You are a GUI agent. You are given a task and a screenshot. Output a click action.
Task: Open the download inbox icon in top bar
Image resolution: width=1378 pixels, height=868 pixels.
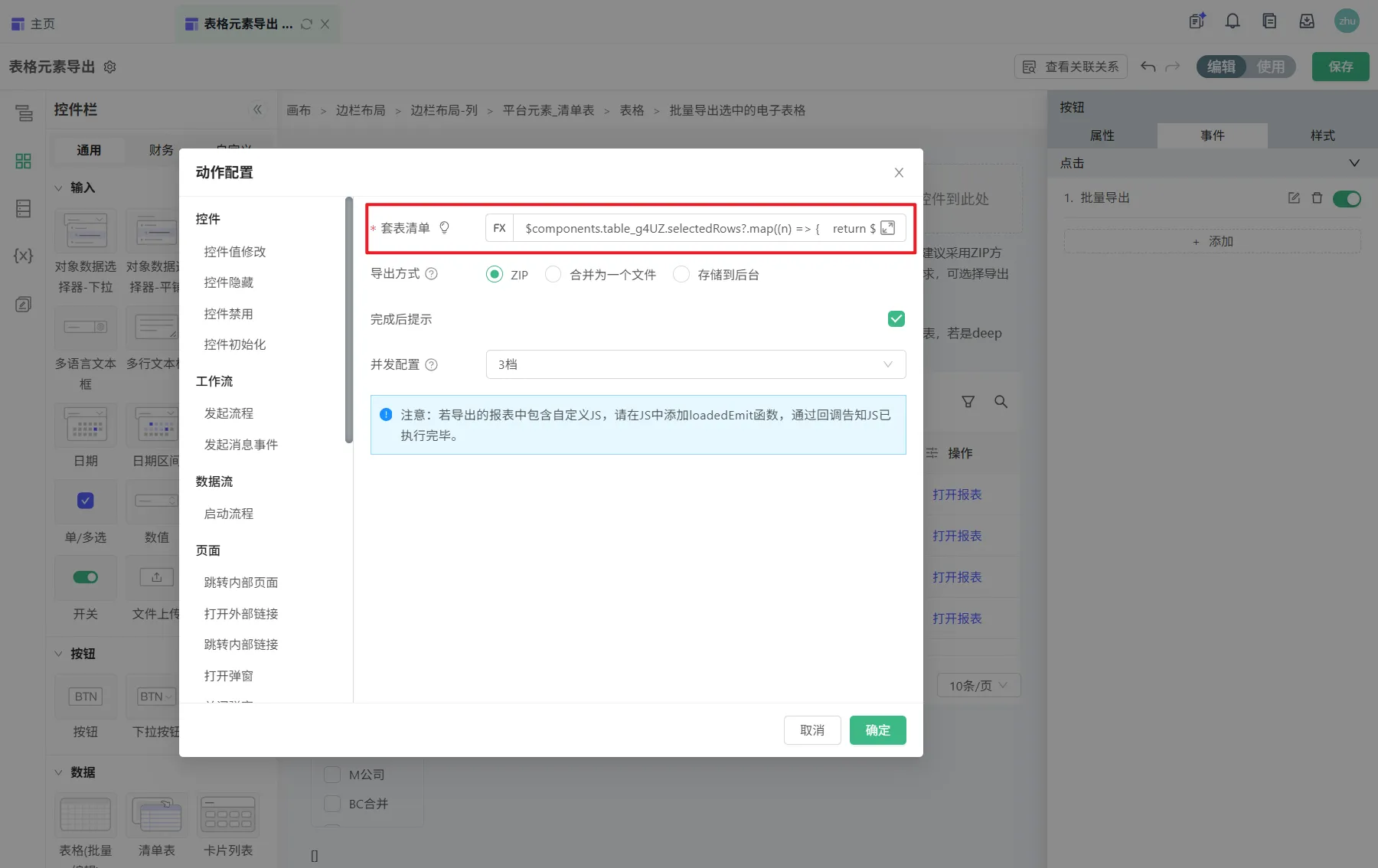coord(1307,21)
